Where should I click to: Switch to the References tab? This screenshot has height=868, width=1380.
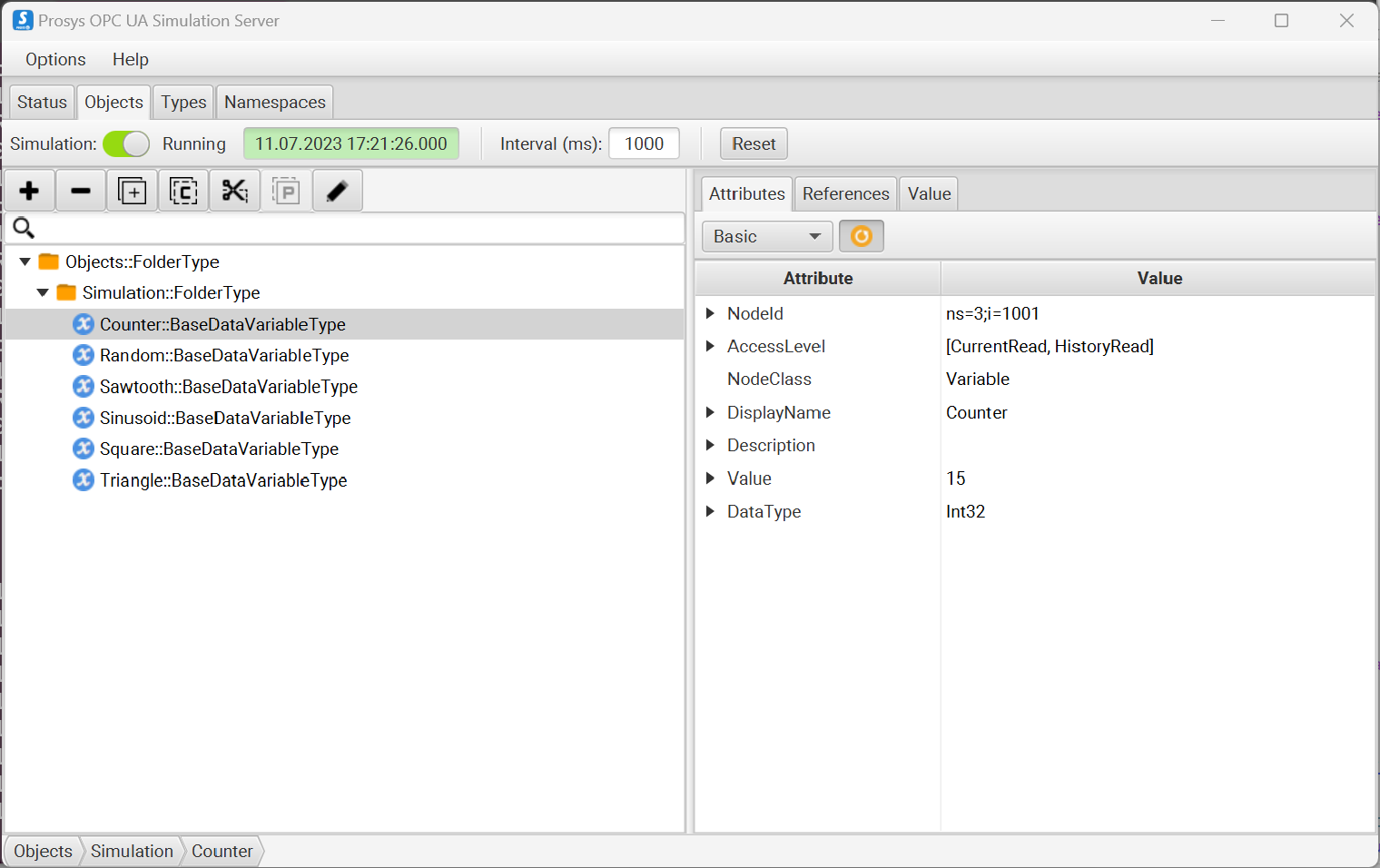(x=846, y=193)
